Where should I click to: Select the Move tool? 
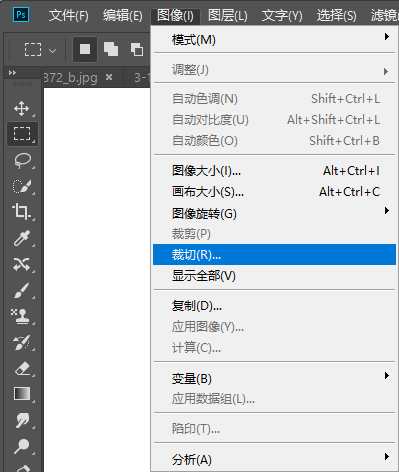pyautogui.click(x=22, y=108)
